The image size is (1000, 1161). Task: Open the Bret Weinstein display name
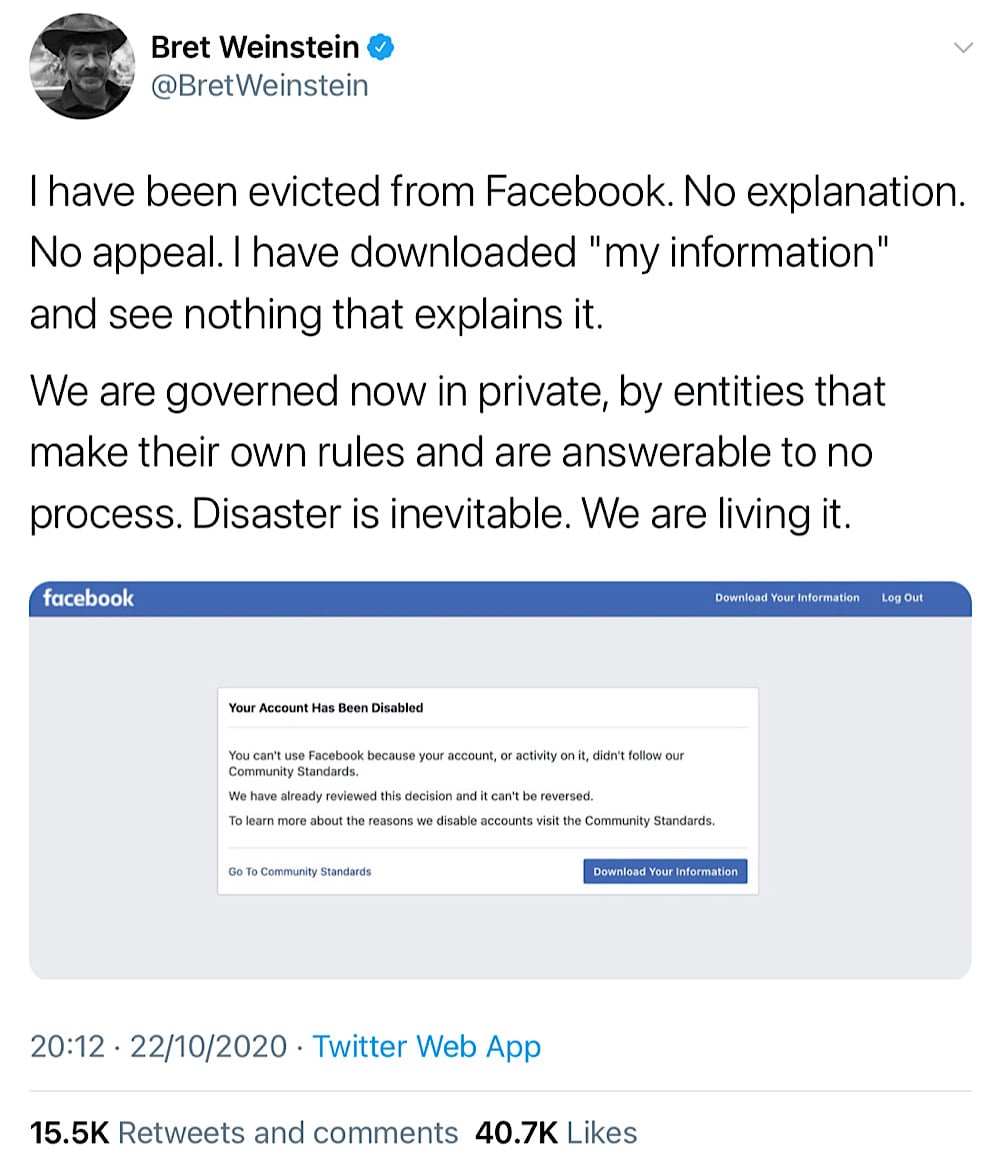255,47
